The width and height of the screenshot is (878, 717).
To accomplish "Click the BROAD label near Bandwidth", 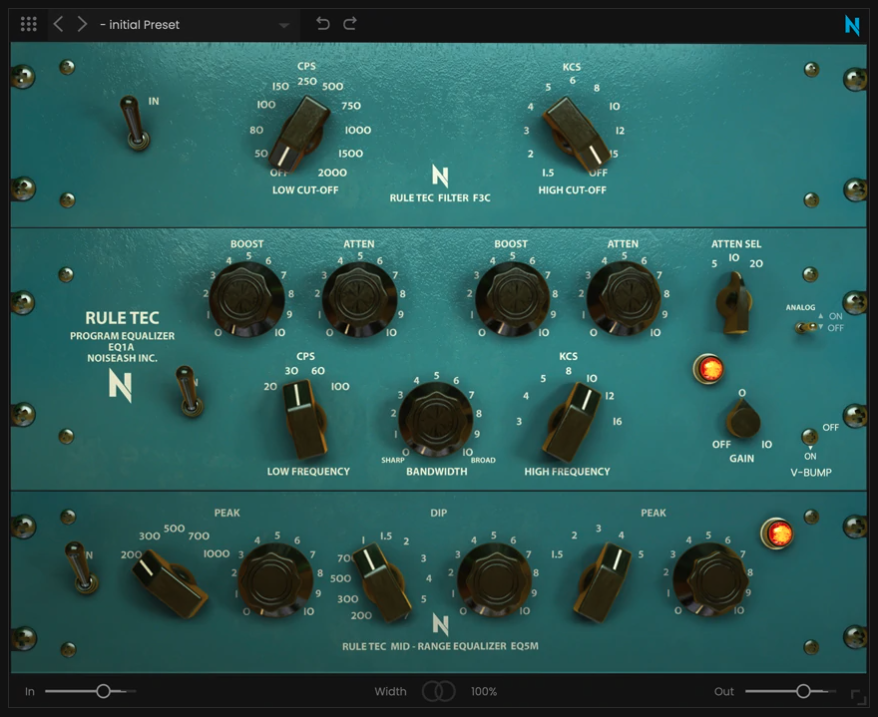I will (x=483, y=460).
